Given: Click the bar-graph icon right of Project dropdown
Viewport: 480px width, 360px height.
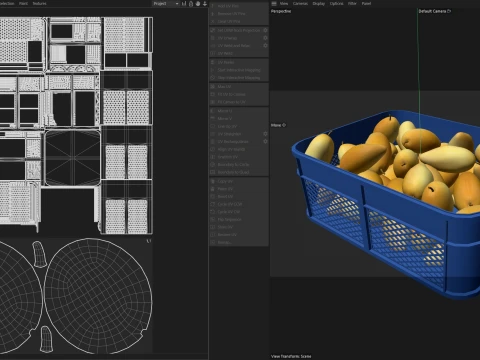Looking at the screenshot, I should (184, 4).
